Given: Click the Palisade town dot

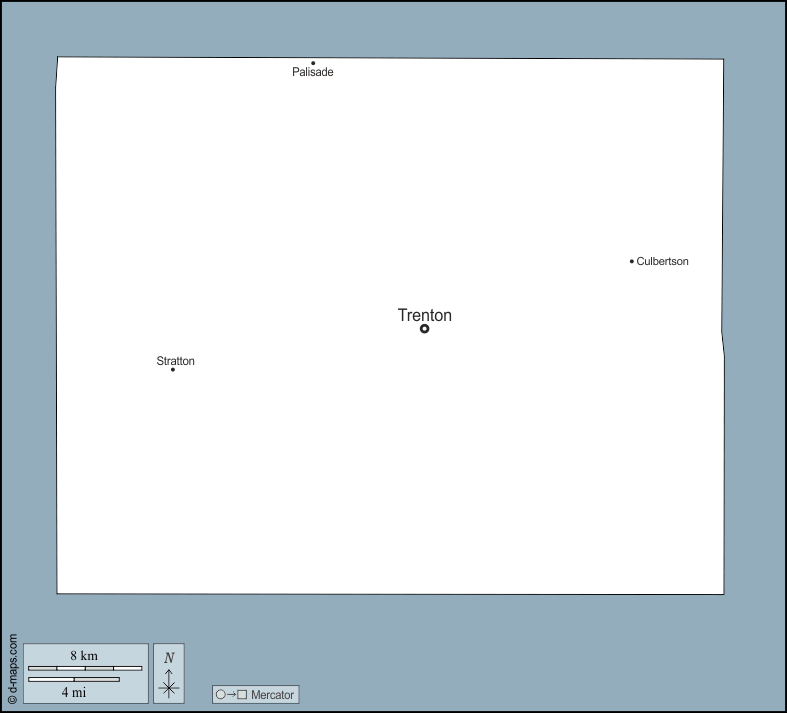Looking at the screenshot, I should [313, 63].
